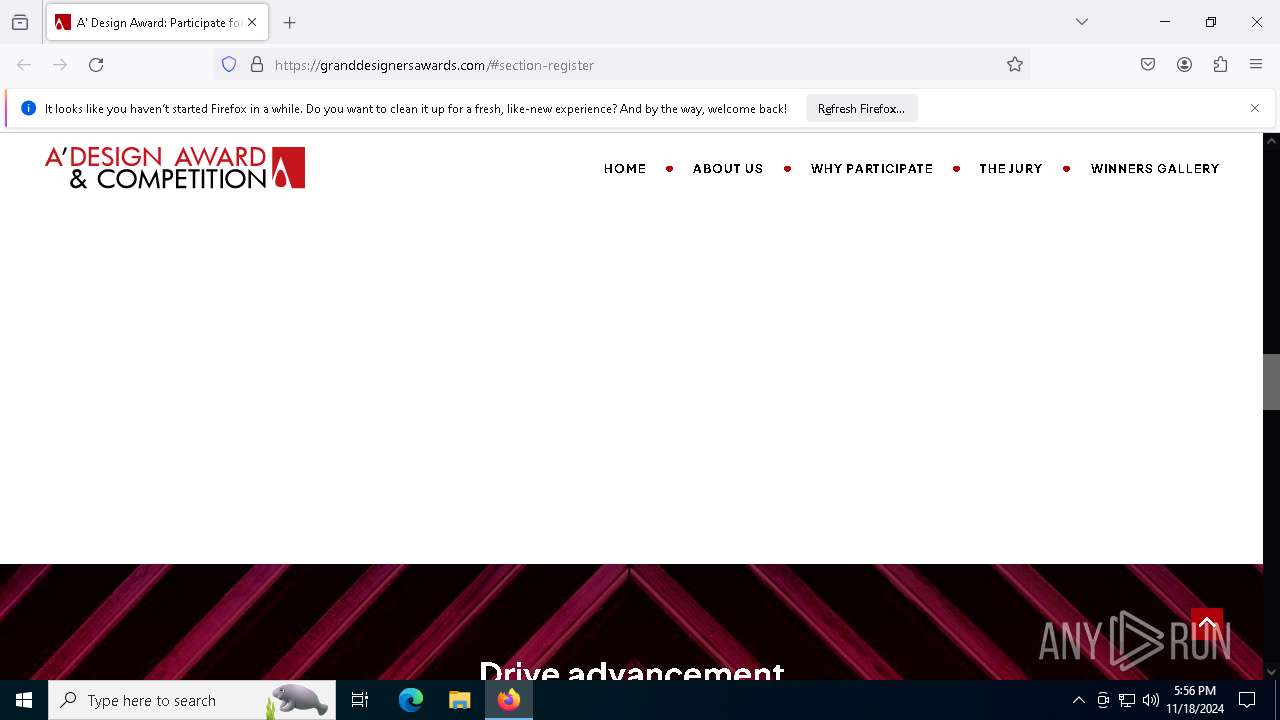
Task: Open the Firefox account icon
Action: pos(1184,65)
